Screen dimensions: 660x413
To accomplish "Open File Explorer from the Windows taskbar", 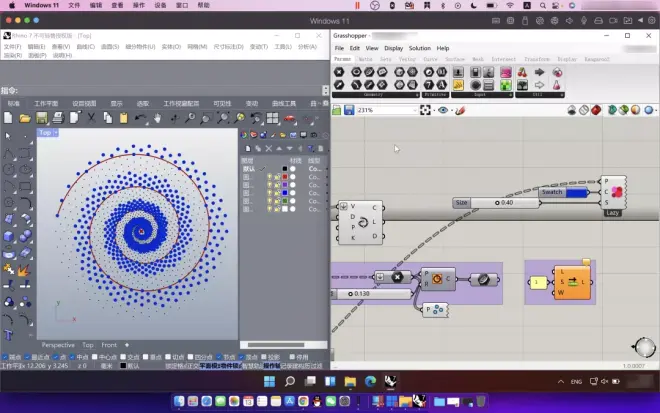I will pyautogui.click(x=350, y=381).
